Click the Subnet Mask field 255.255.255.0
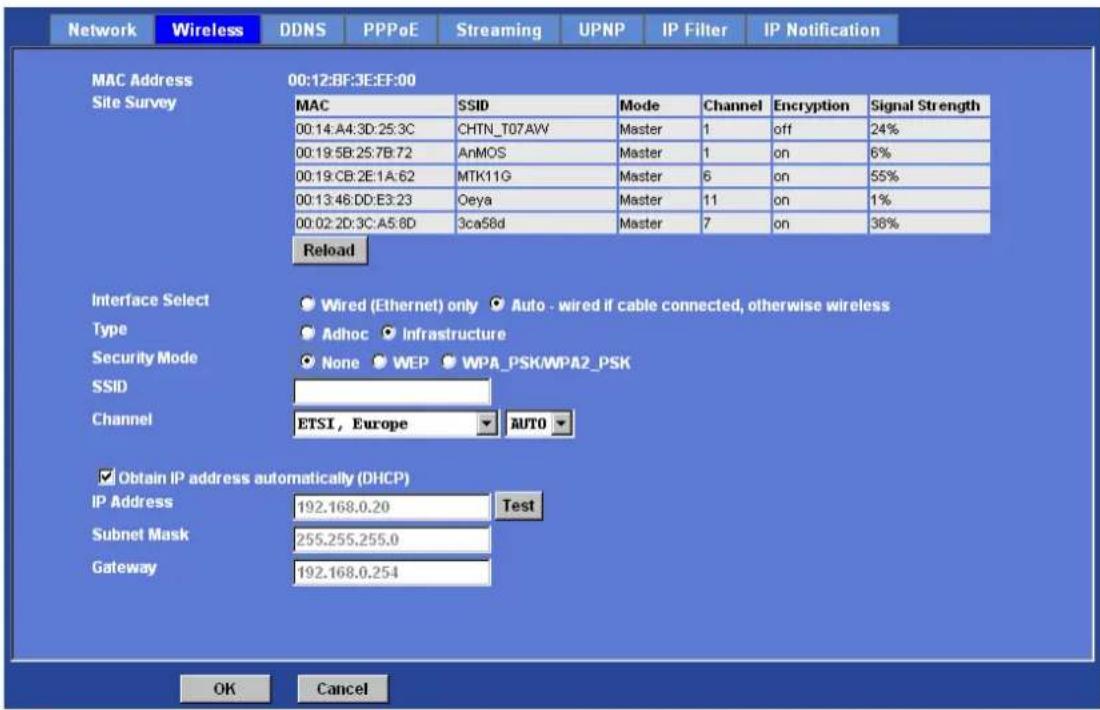The height and width of the screenshot is (710, 1100). point(392,540)
